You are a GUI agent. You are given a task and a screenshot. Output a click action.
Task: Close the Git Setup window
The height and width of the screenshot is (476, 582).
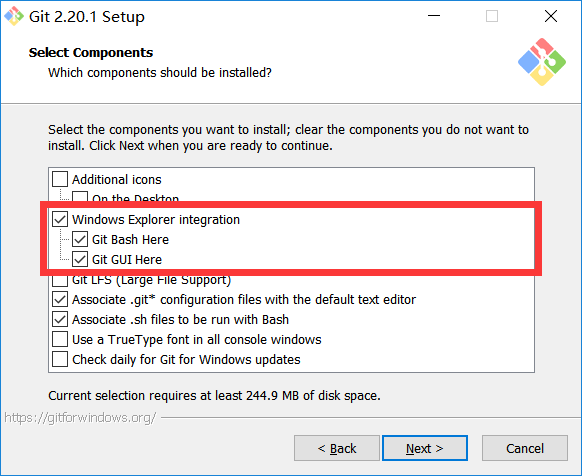click(550, 16)
